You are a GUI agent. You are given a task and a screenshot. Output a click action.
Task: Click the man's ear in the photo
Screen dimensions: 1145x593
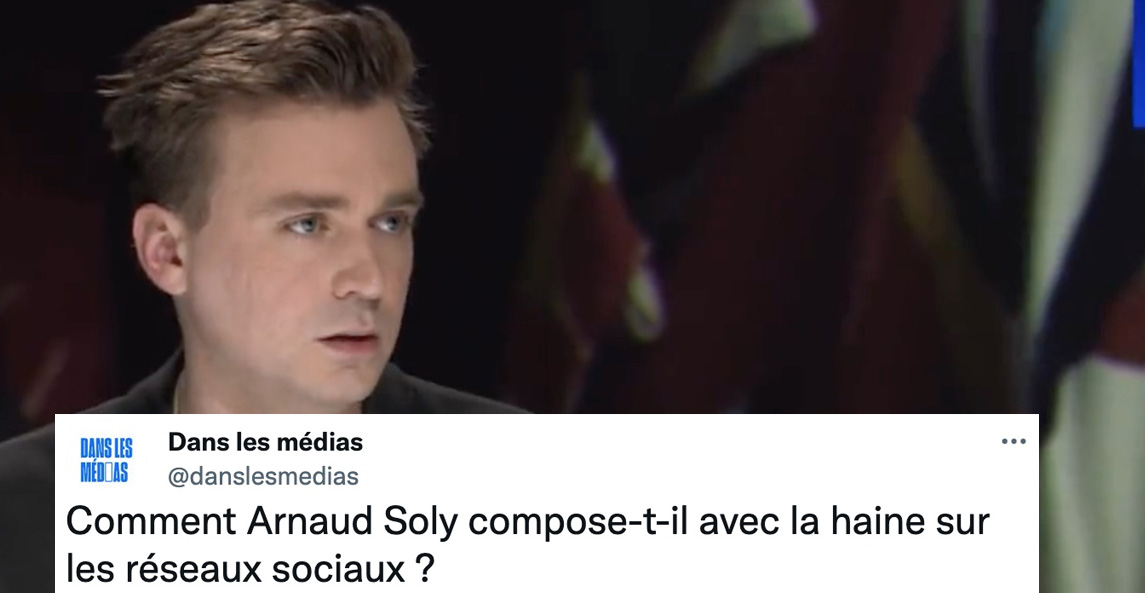coord(157,248)
